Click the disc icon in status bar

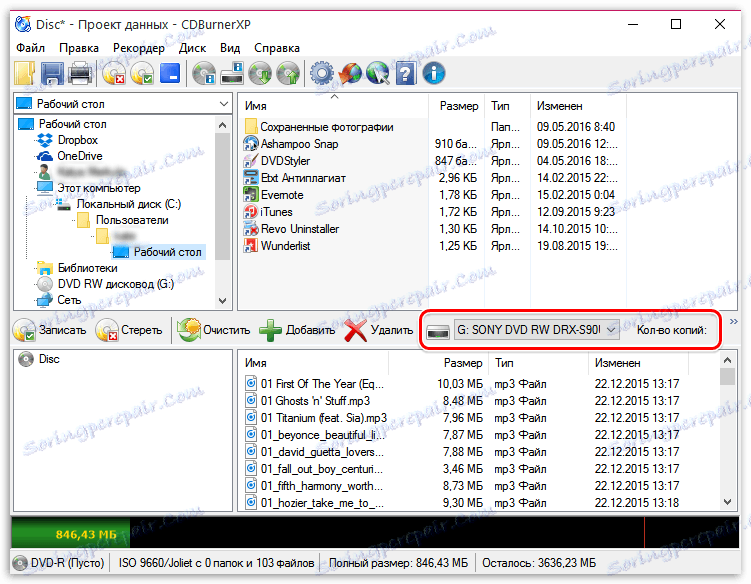pos(20,563)
